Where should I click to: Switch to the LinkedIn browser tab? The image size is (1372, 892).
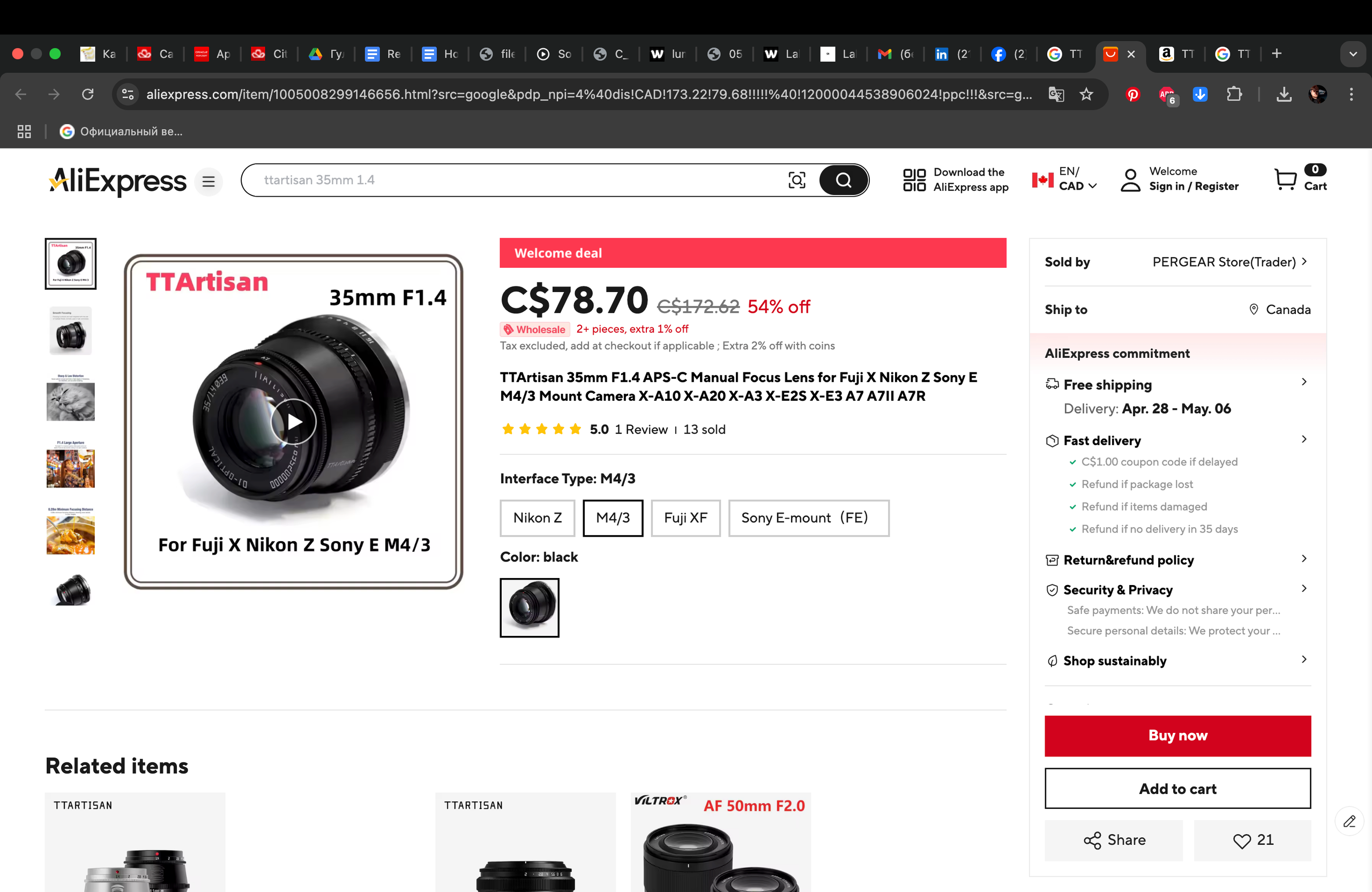pos(951,54)
